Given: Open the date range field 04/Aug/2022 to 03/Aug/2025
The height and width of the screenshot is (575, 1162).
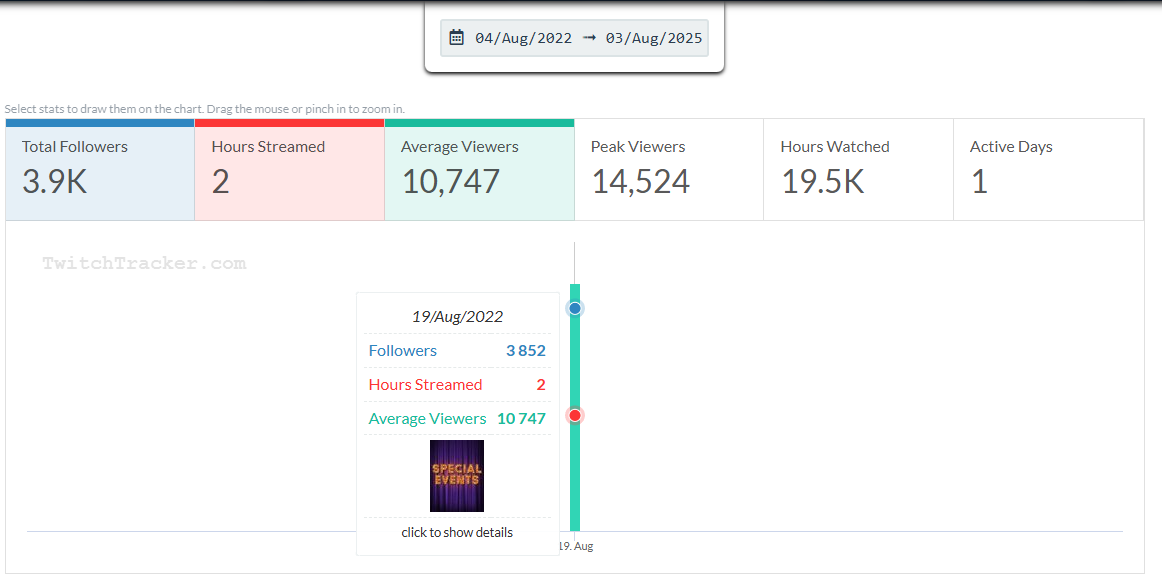Looking at the screenshot, I should tap(574, 38).
